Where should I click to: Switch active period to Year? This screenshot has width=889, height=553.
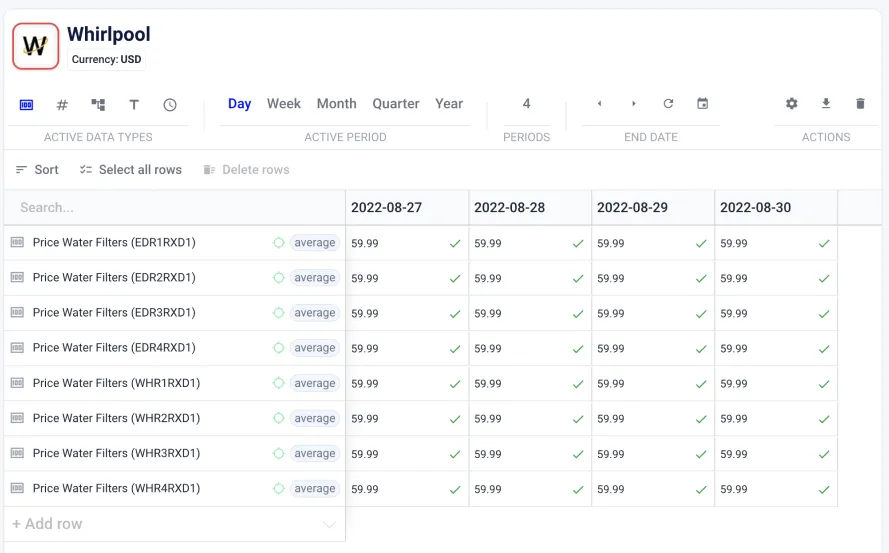tap(449, 104)
